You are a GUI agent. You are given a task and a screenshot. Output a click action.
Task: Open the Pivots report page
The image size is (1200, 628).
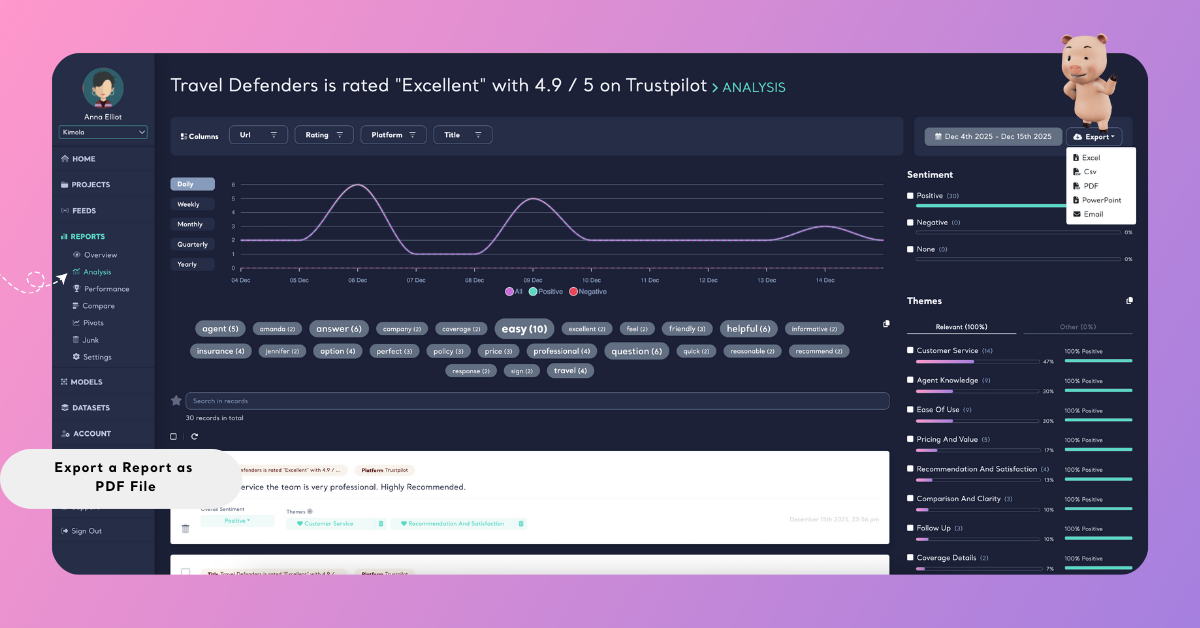click(88, 323)
